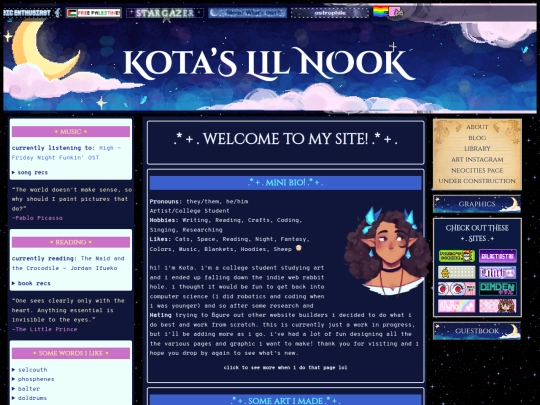Click the Pablo Picasso attribution text
540x405 pixels.
click(x=37, y=218)
